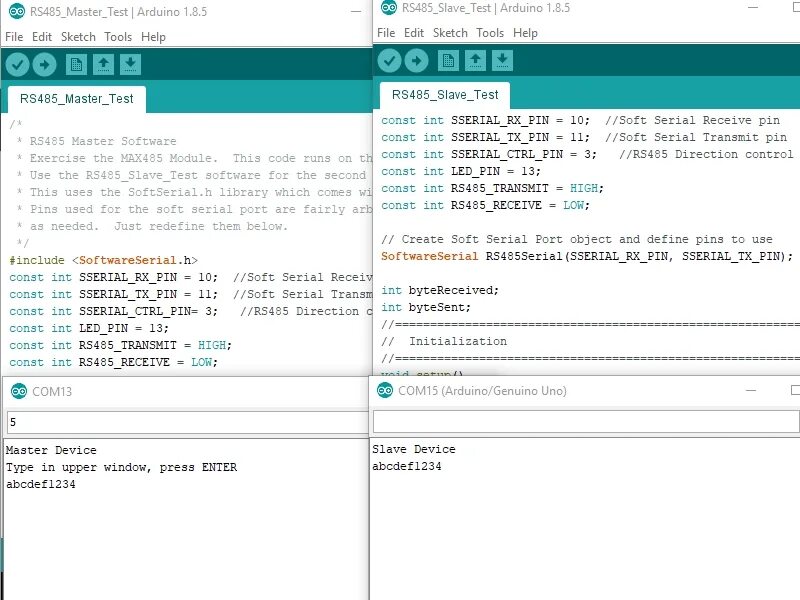
Task: Click "#include <SoftwareSerial.h>" line in Master code
Action: coord(104,260)
